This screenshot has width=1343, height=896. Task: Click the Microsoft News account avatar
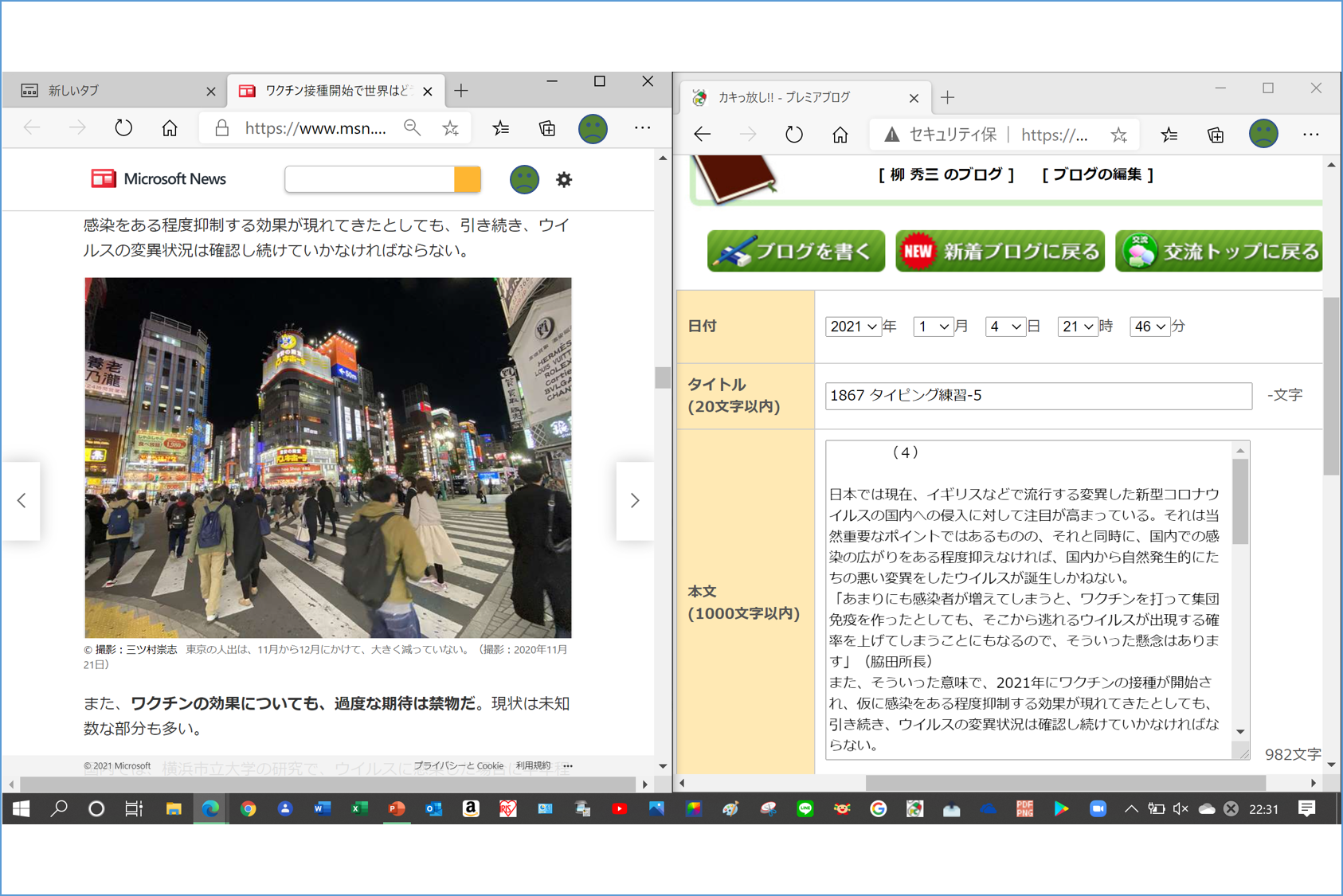524,179
